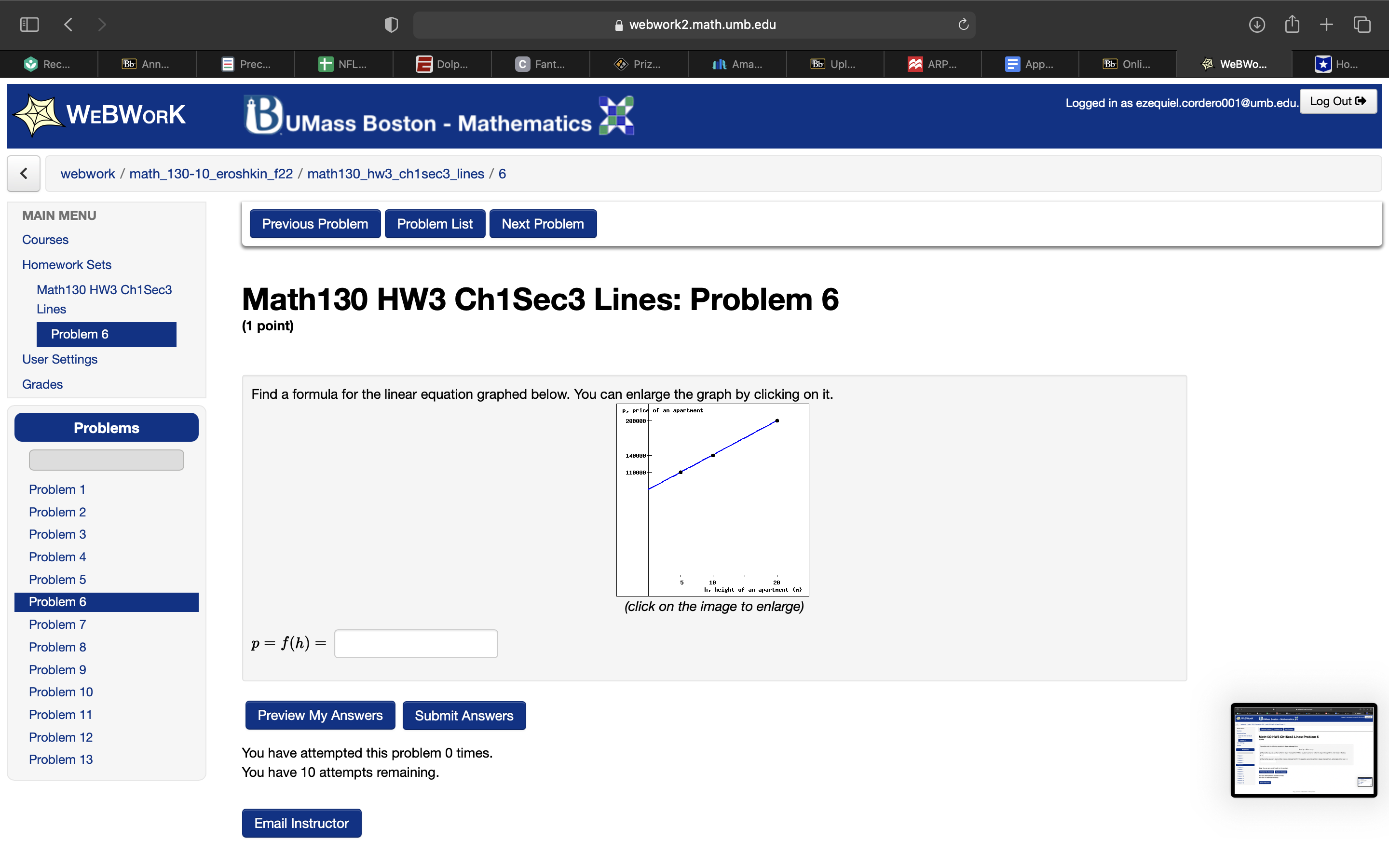Go back using the browser back arrow
Image resolution: width=1389 pixels, height=868 pixels.
point(68,24)
